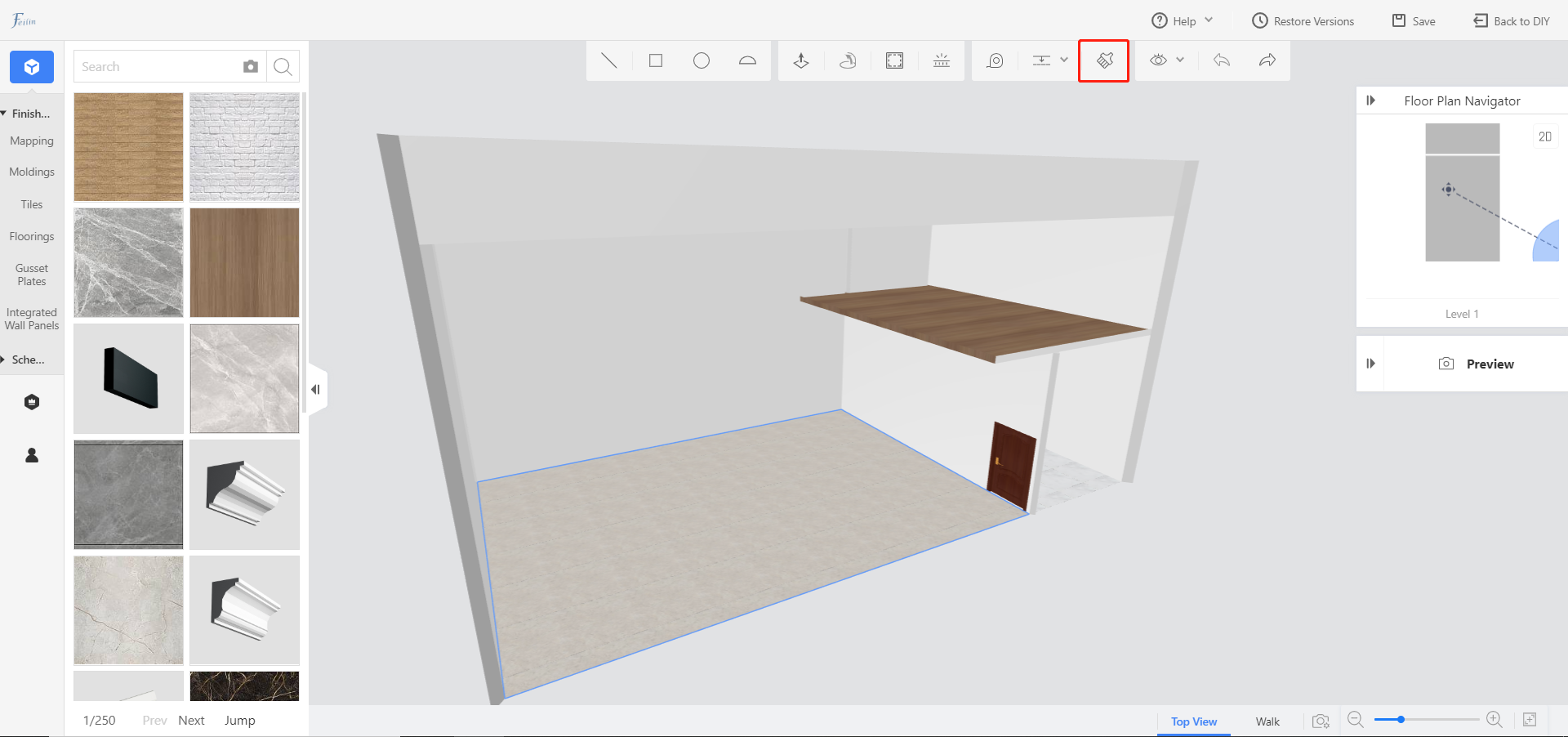Collapse the left material panel arrow

(317, 390)
